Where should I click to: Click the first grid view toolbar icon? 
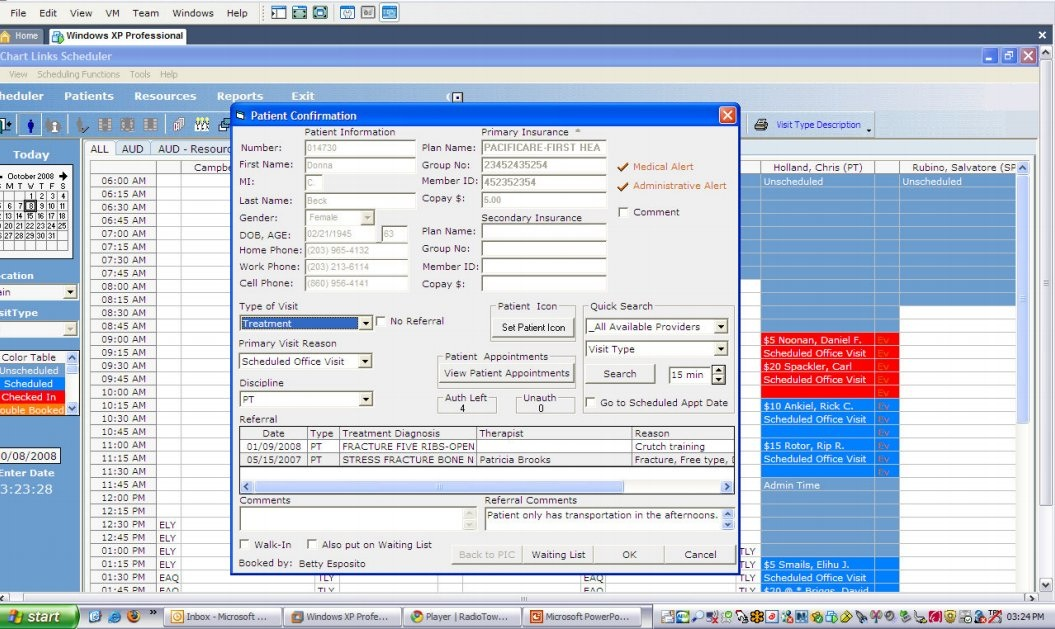coord(105,125)
